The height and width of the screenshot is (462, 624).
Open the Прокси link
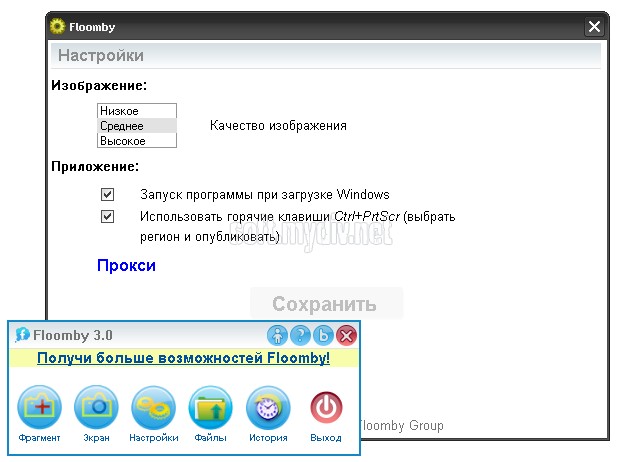[126, 265]
